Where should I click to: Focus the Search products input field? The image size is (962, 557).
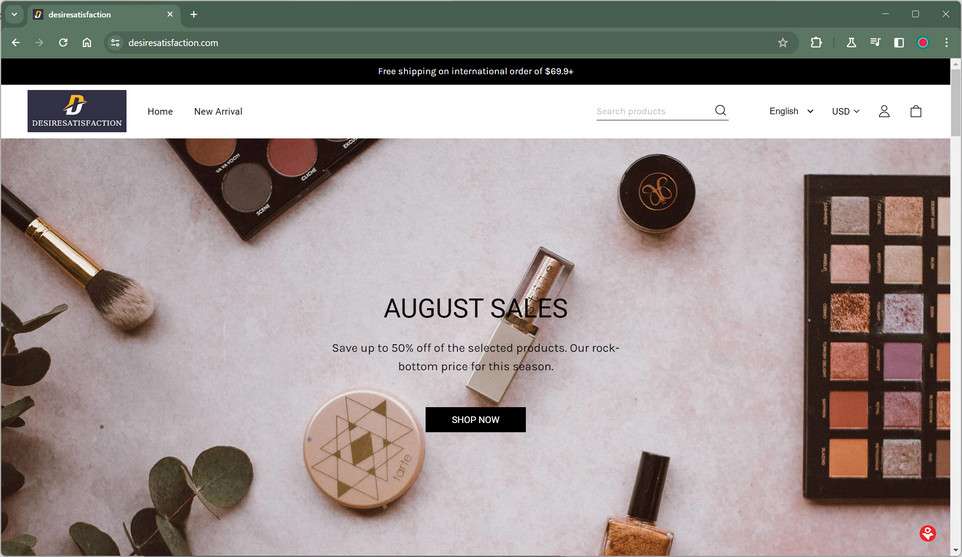(x=653, y=111)
